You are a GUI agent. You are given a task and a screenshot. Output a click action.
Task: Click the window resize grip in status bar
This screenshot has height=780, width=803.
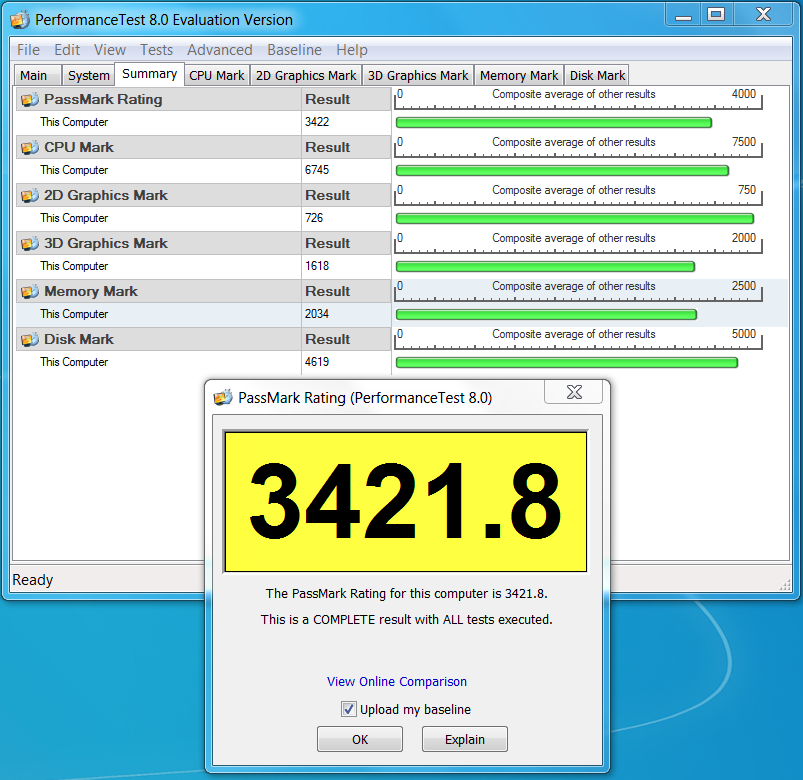tap(785, 584)
